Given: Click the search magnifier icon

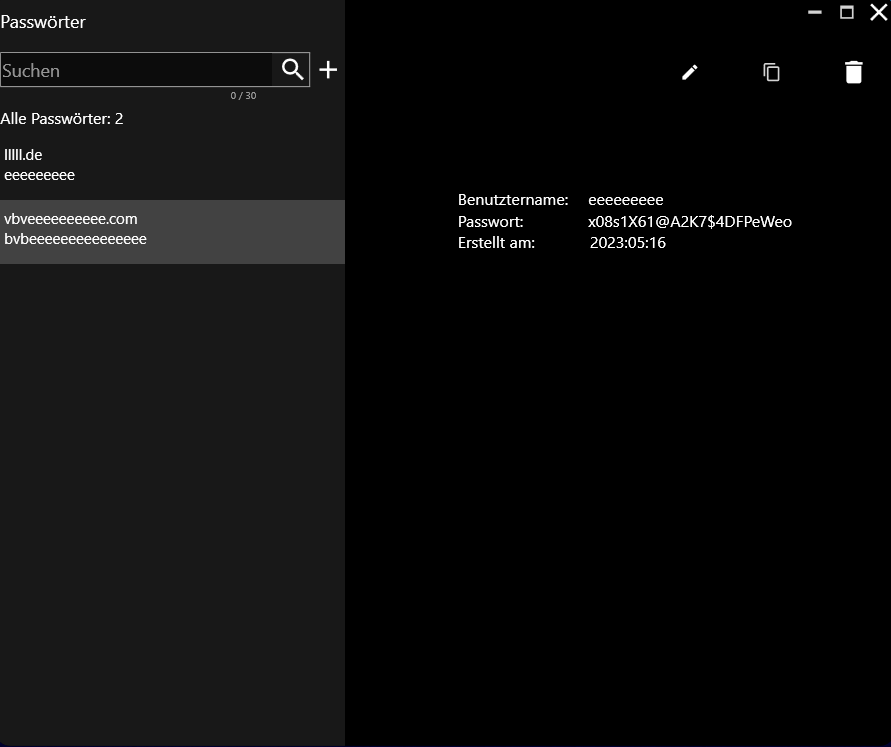Looking at the screenshot, I should (x=292, y=69).
